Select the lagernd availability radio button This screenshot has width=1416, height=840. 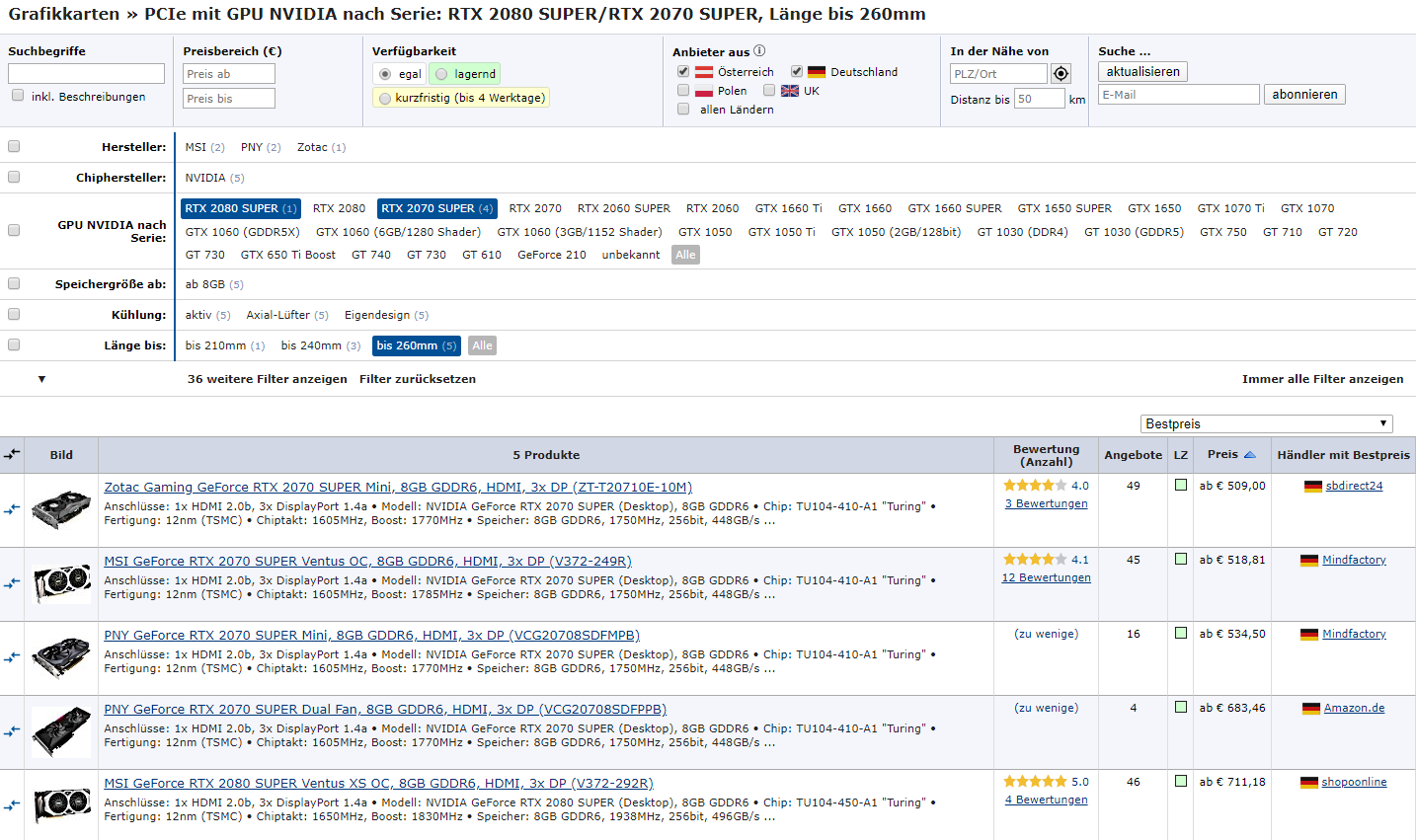point(441,74)
